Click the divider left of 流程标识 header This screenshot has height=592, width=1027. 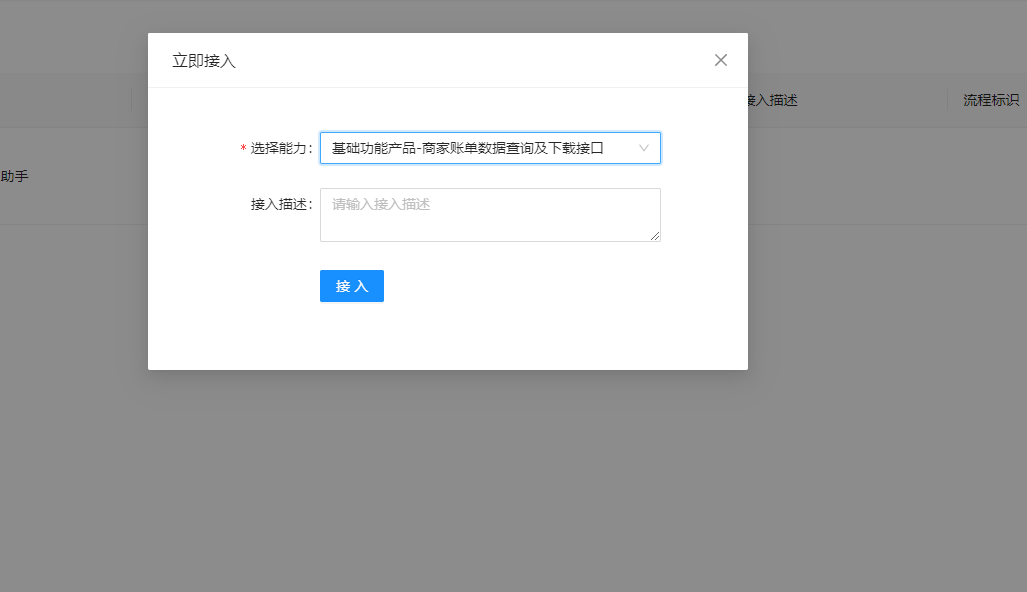coord(948,100)
